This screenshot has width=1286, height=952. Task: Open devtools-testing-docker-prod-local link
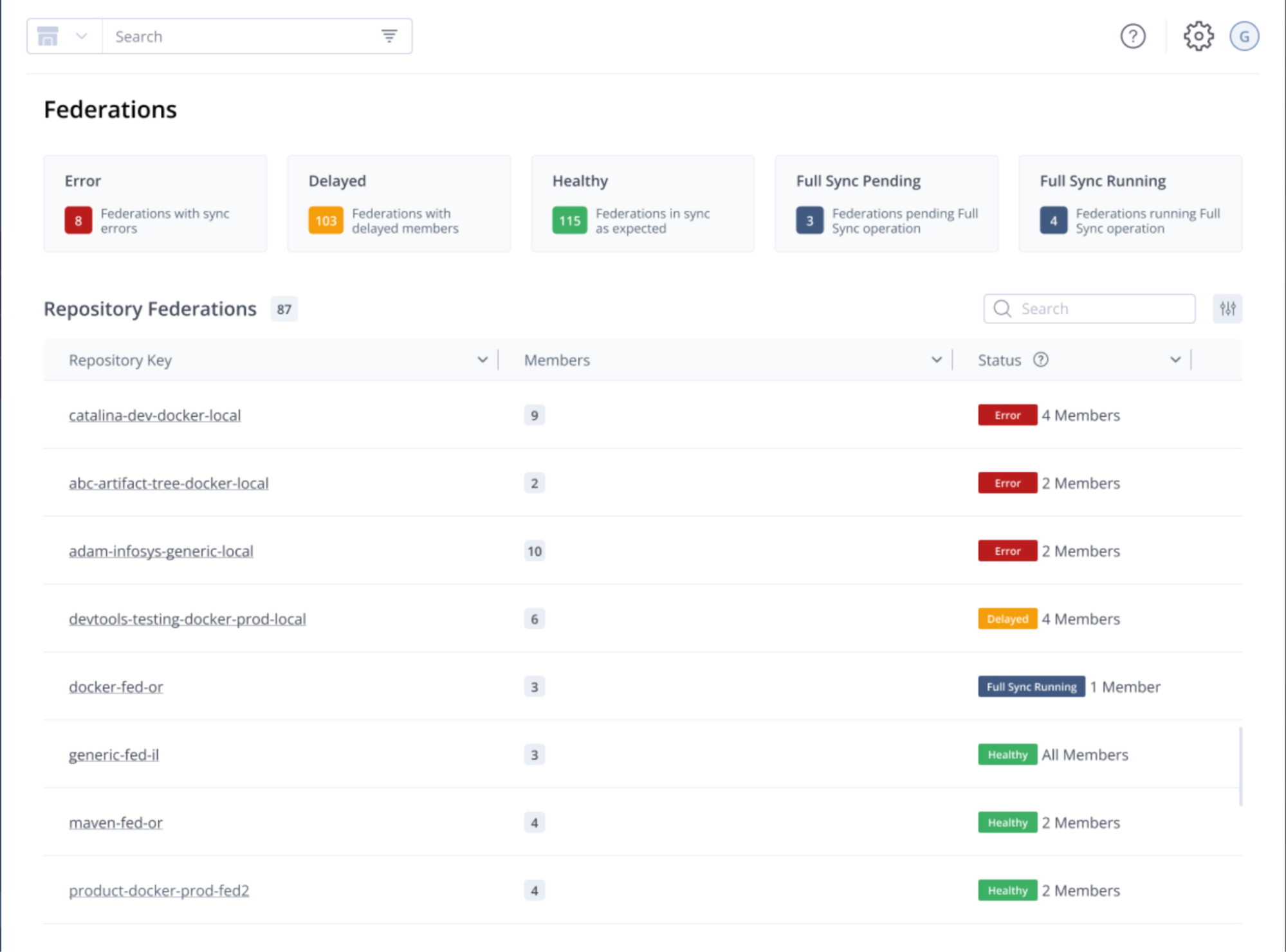[x=187, y=619]
